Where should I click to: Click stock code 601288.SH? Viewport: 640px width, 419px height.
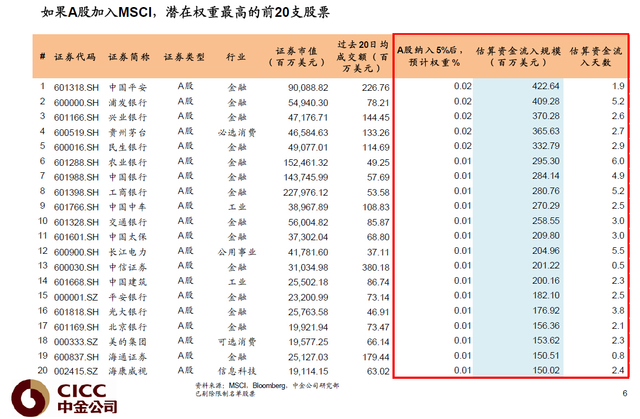tap(76, 162)
